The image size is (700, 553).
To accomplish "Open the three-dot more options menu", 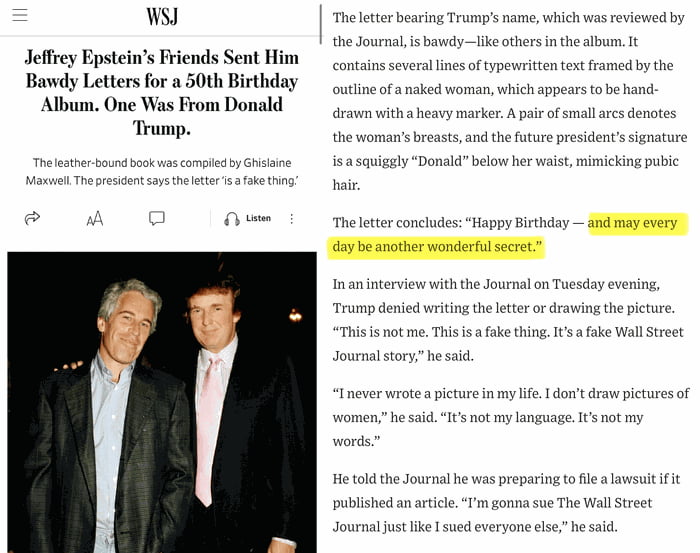I will pyautogui.click(x=292, y=219).
